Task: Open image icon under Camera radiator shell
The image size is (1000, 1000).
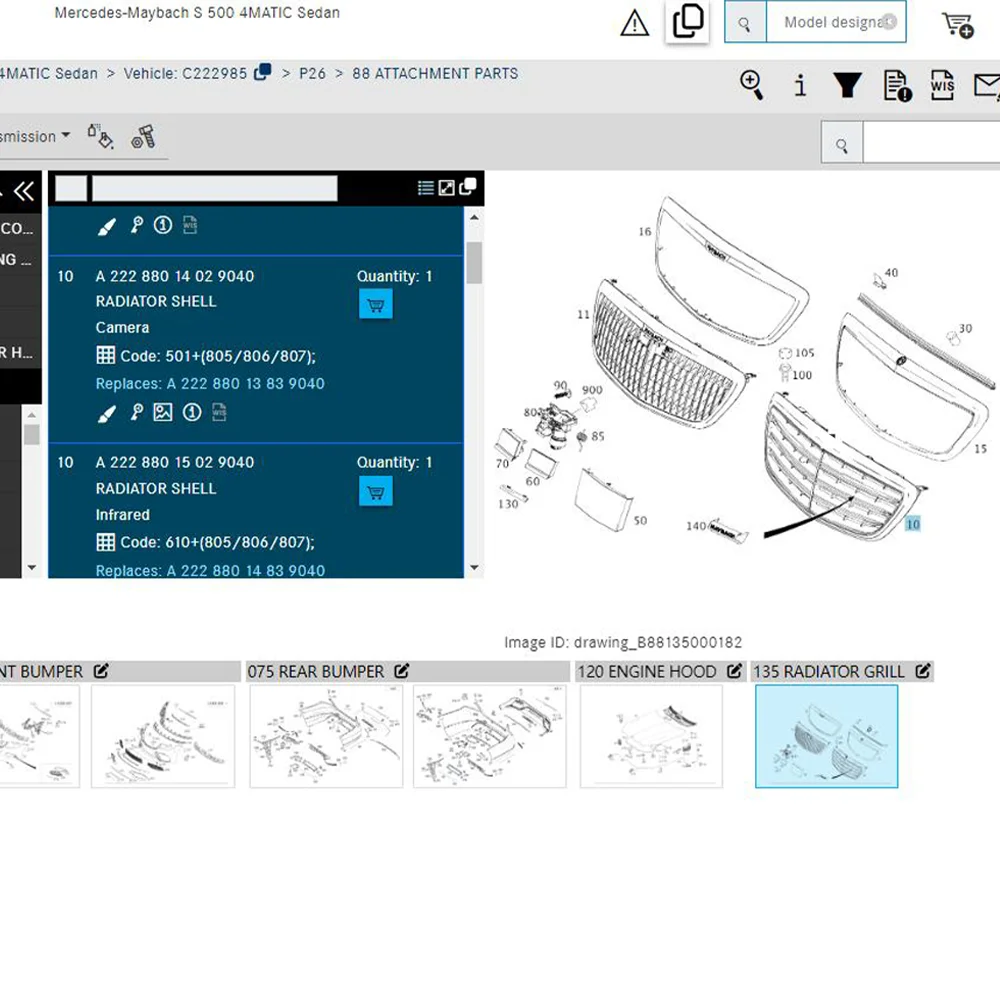Action: tap(163, 413)
